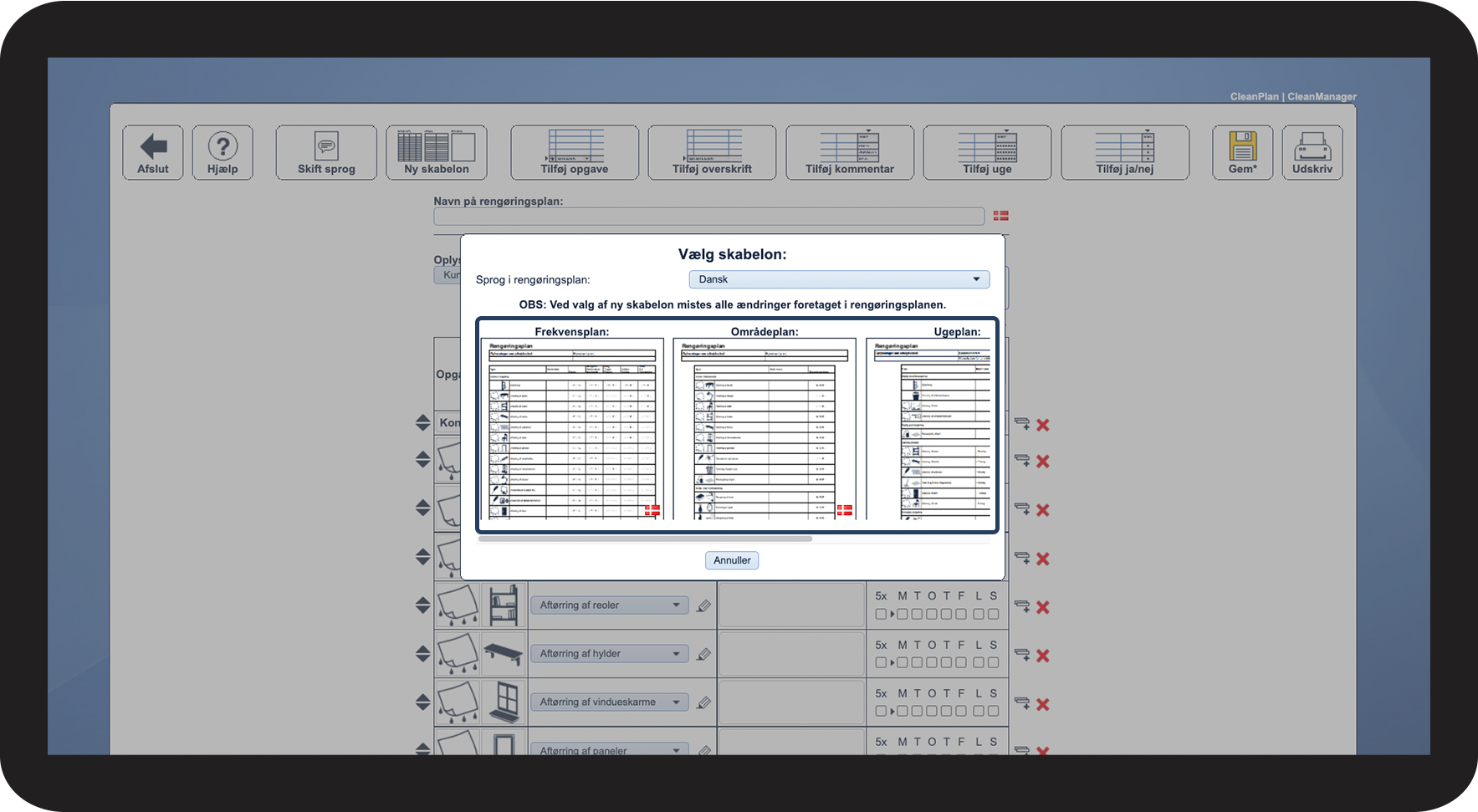
Task: Tick Sunday checkbox for Aftørring af vindueskarme
Action: 993,712
